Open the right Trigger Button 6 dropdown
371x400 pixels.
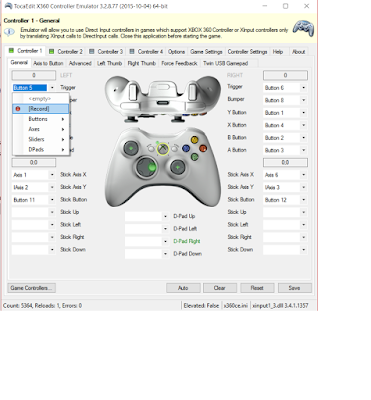[x=285, y=88]
